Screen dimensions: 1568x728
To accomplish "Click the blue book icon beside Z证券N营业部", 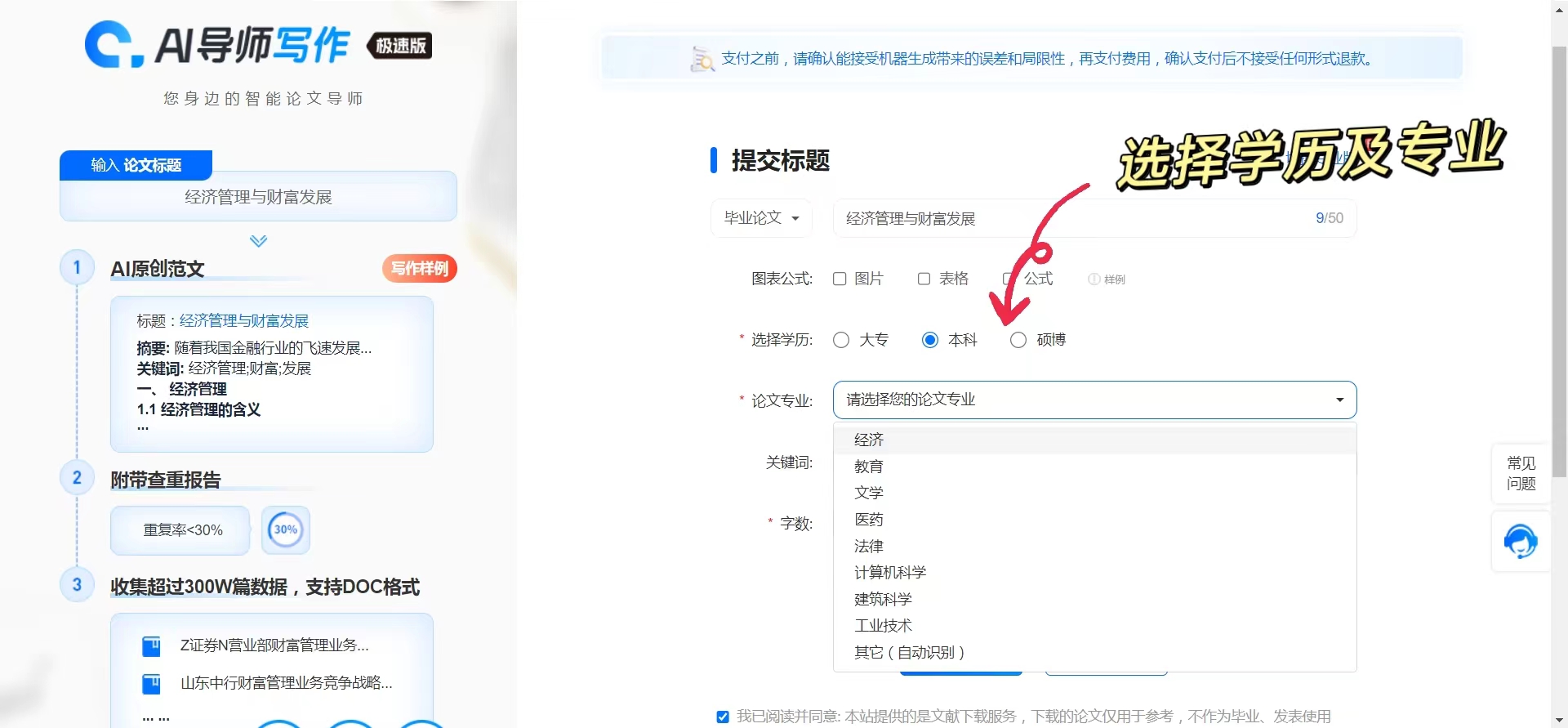I will [151, 646].
